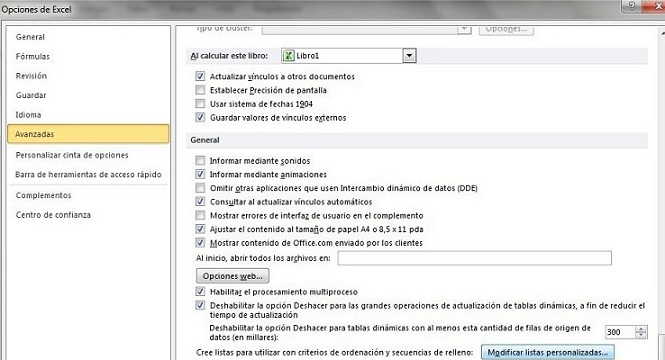Click the General section header text
The height and width of the screenshot is (360, 665).
point(205,140)
